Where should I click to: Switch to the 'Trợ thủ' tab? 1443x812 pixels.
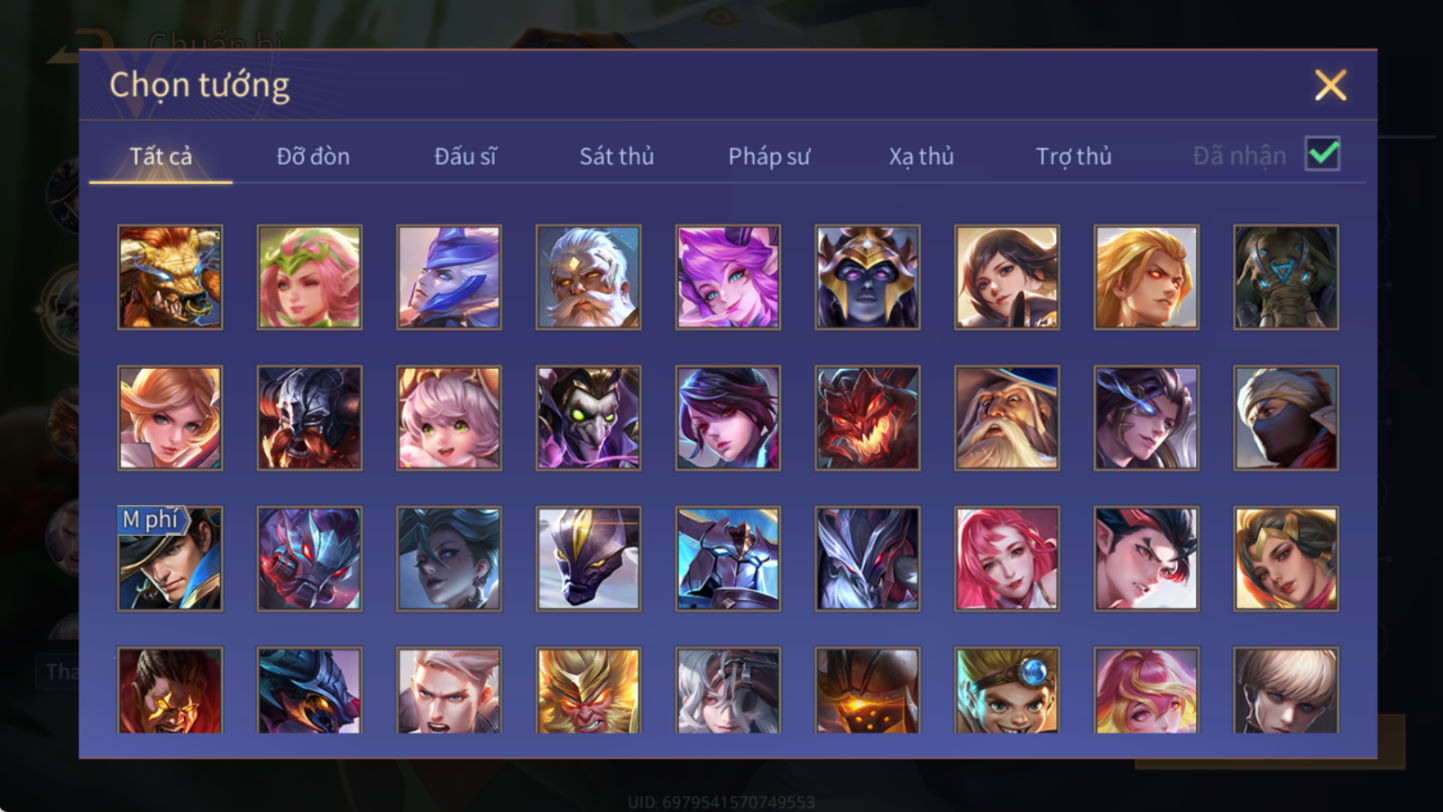pyautogui.click(x=1074, y=156)
